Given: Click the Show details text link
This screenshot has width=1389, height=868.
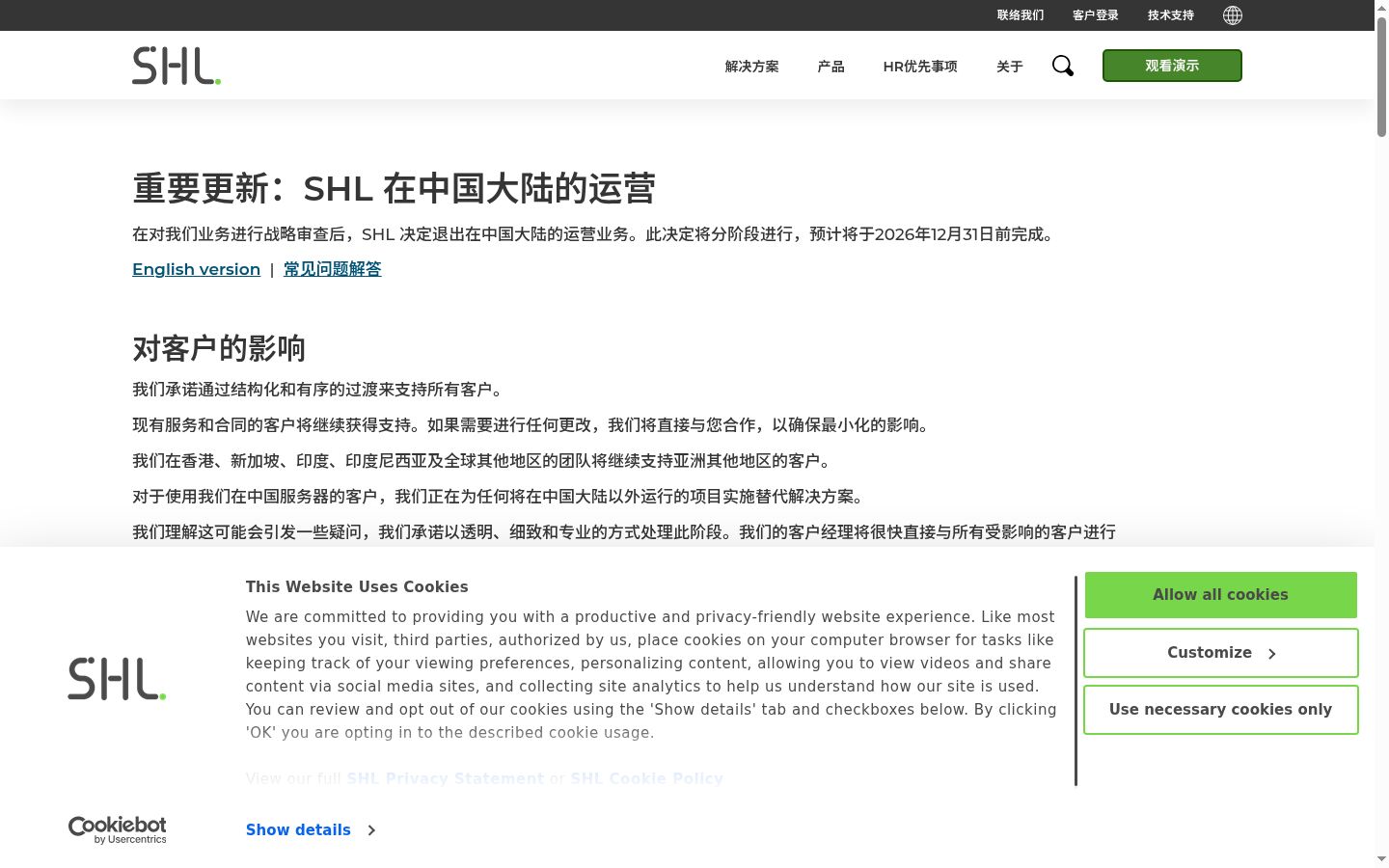Looking at the screenshot, I should pos(298,830).
